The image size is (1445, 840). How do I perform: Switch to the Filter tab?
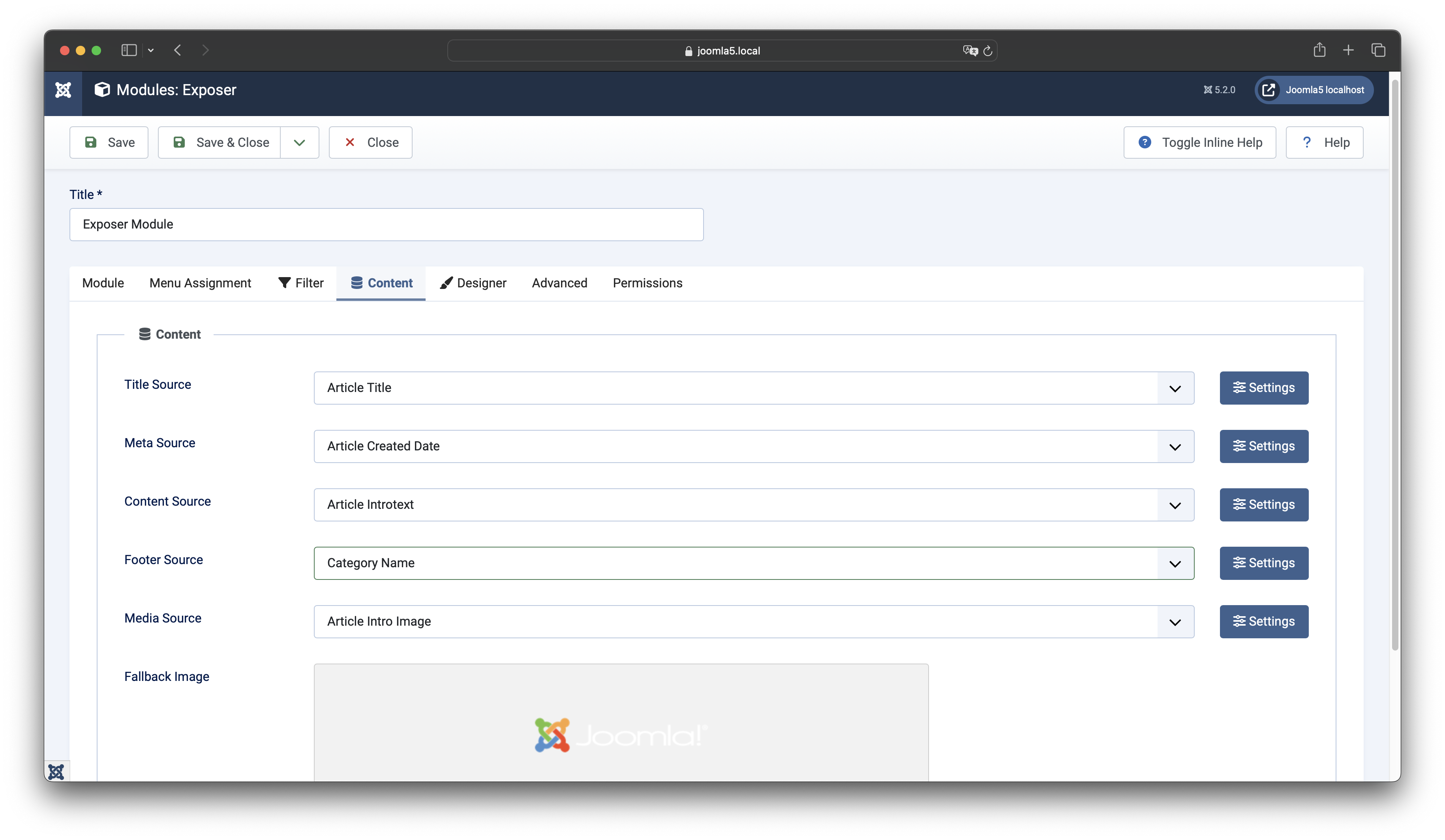pos(301,283)
